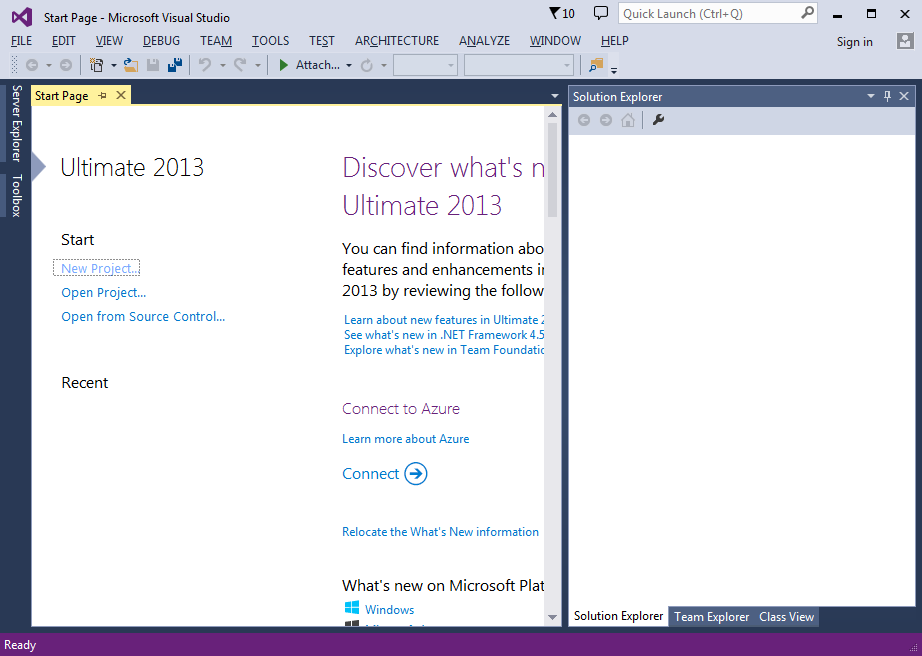Open the Undo history dropdown arrow
This screenshot has height=656, width=922.
223,65
